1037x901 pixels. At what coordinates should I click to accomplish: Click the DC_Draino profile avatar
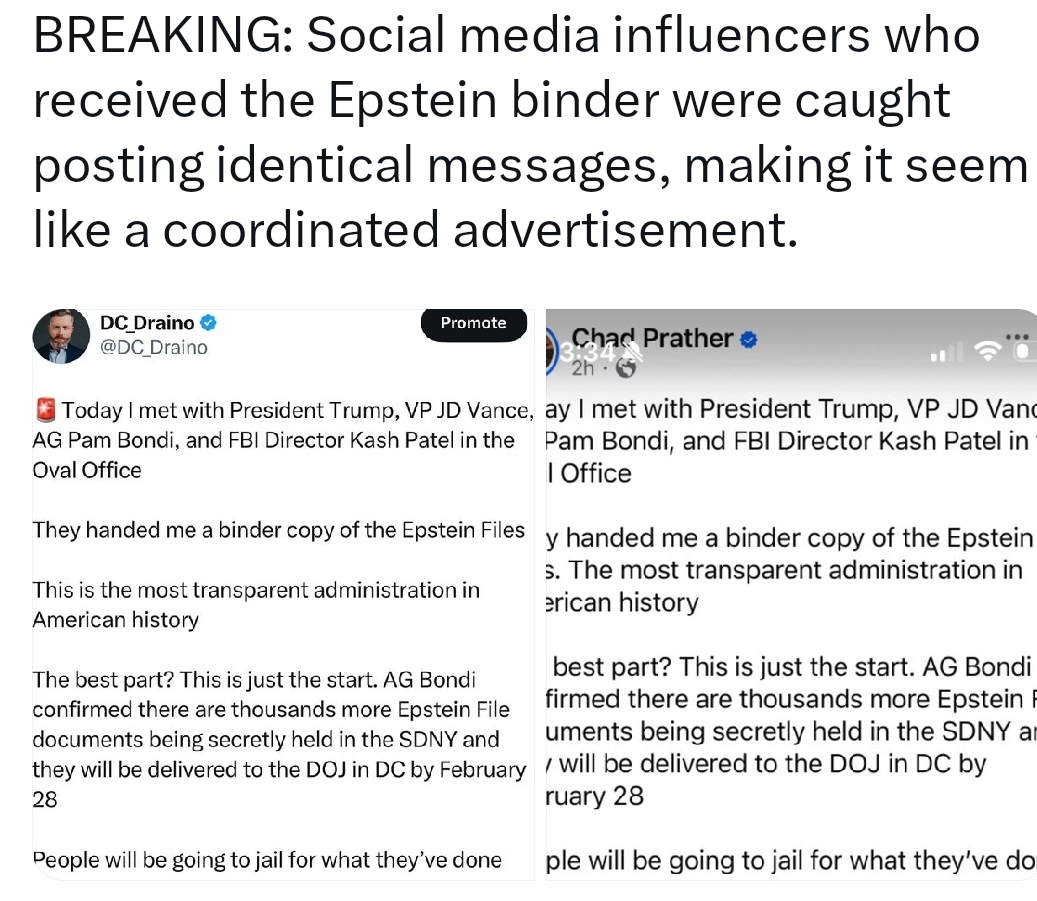[x=61, y=336]
